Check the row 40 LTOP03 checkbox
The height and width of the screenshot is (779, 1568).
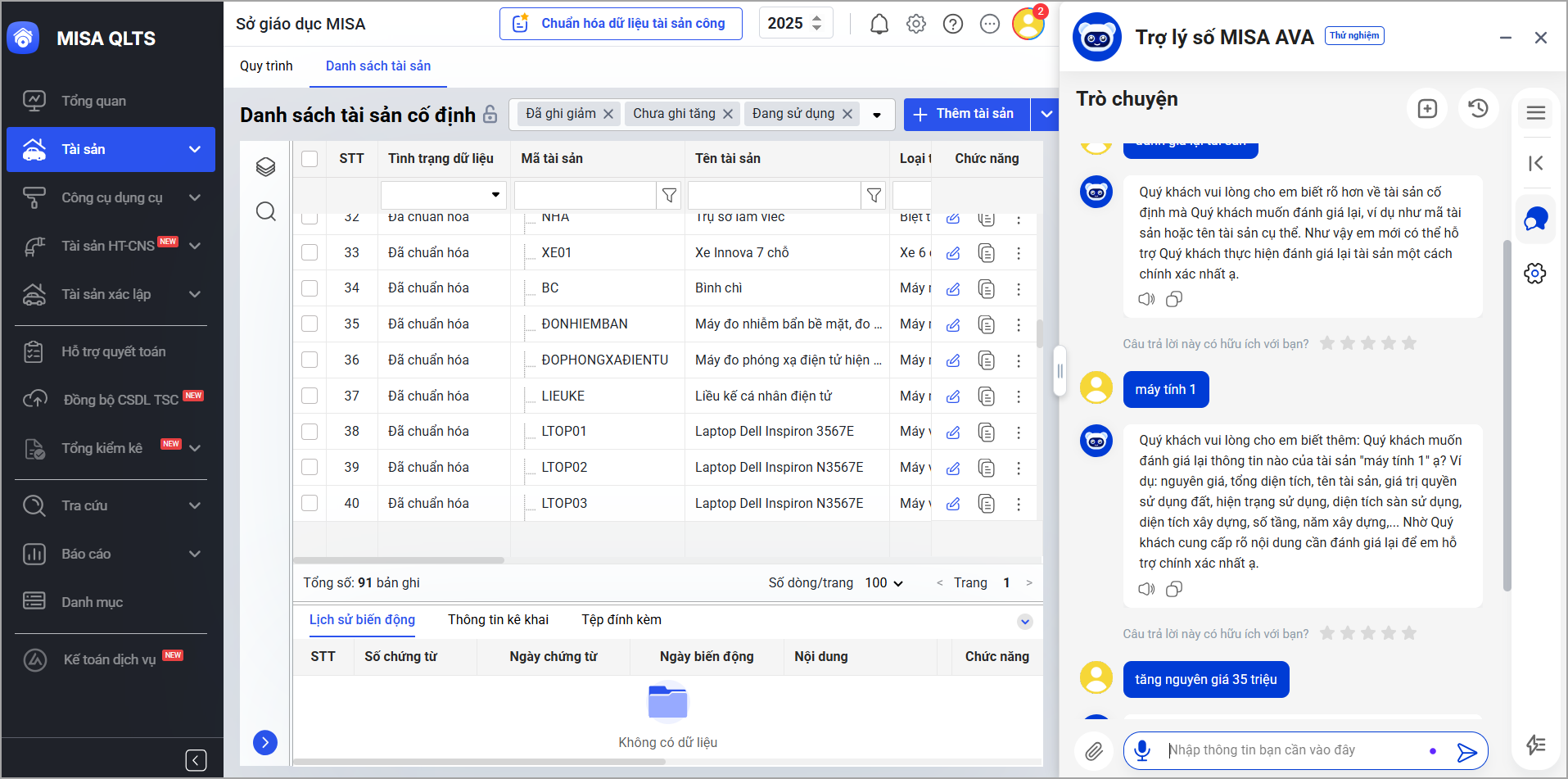coord(310,503)
